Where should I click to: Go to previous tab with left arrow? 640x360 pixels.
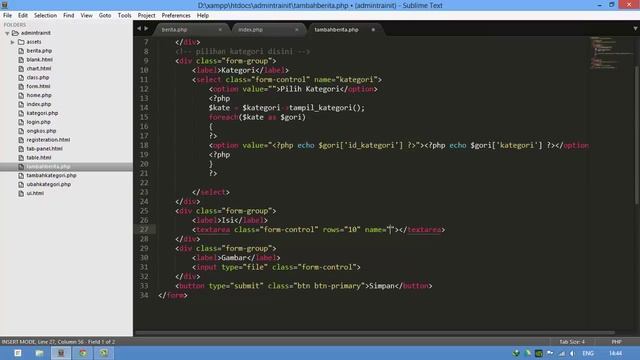pos(139,29)
